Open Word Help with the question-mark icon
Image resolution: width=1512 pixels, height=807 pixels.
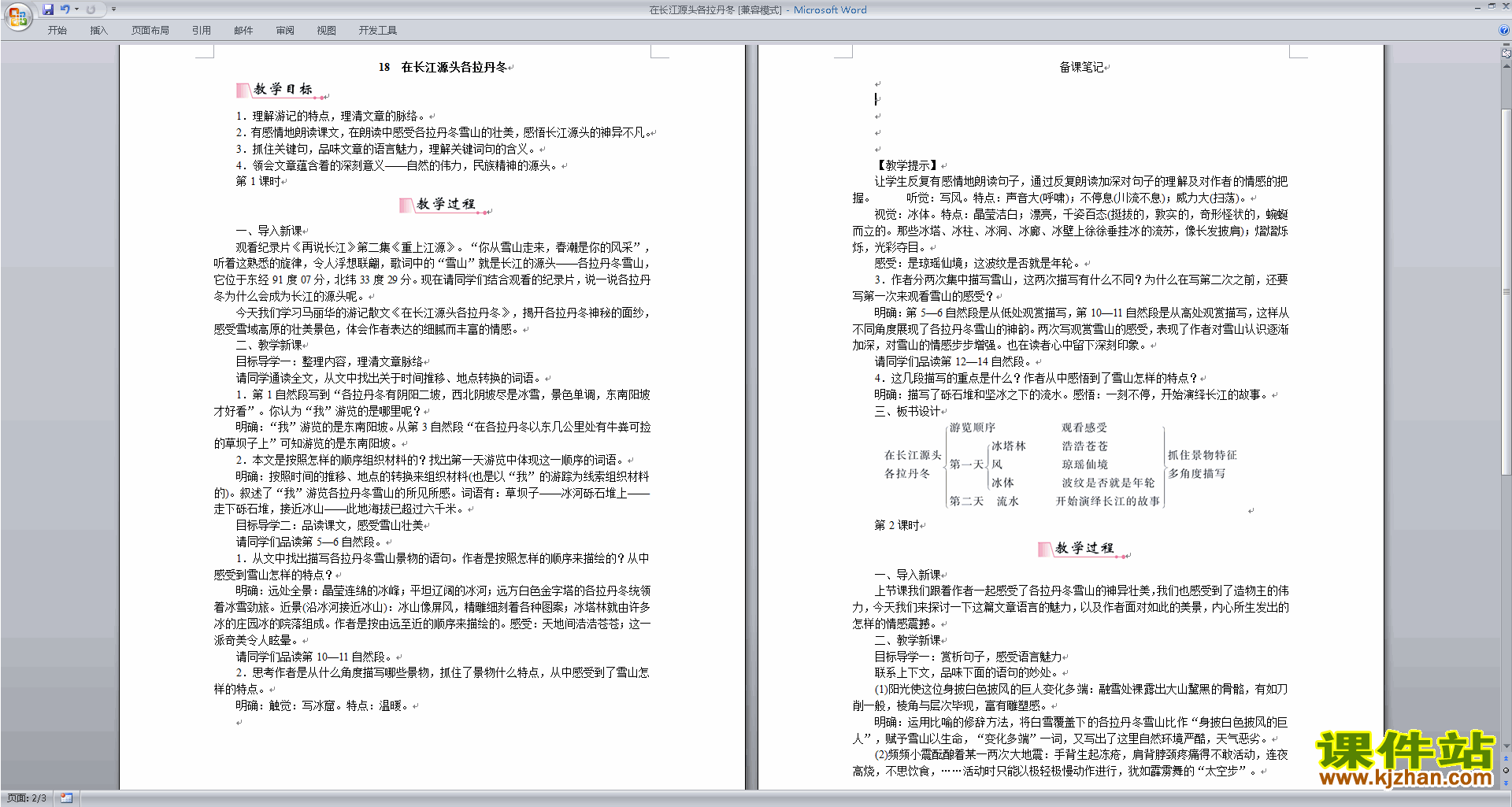1504,31
